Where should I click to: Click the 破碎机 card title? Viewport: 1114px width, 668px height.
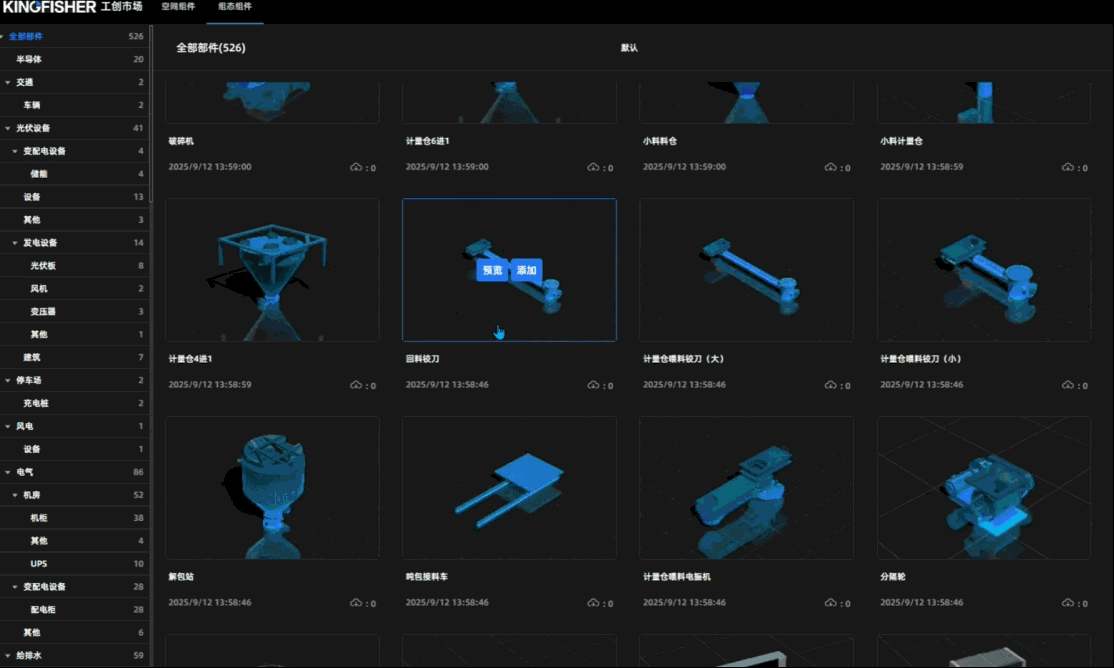point(181,141)
